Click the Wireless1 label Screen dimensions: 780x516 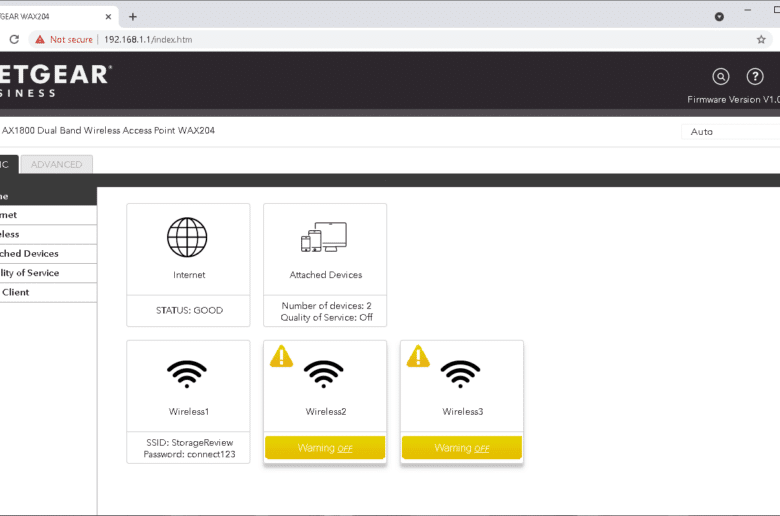click(x=189, y=412)
